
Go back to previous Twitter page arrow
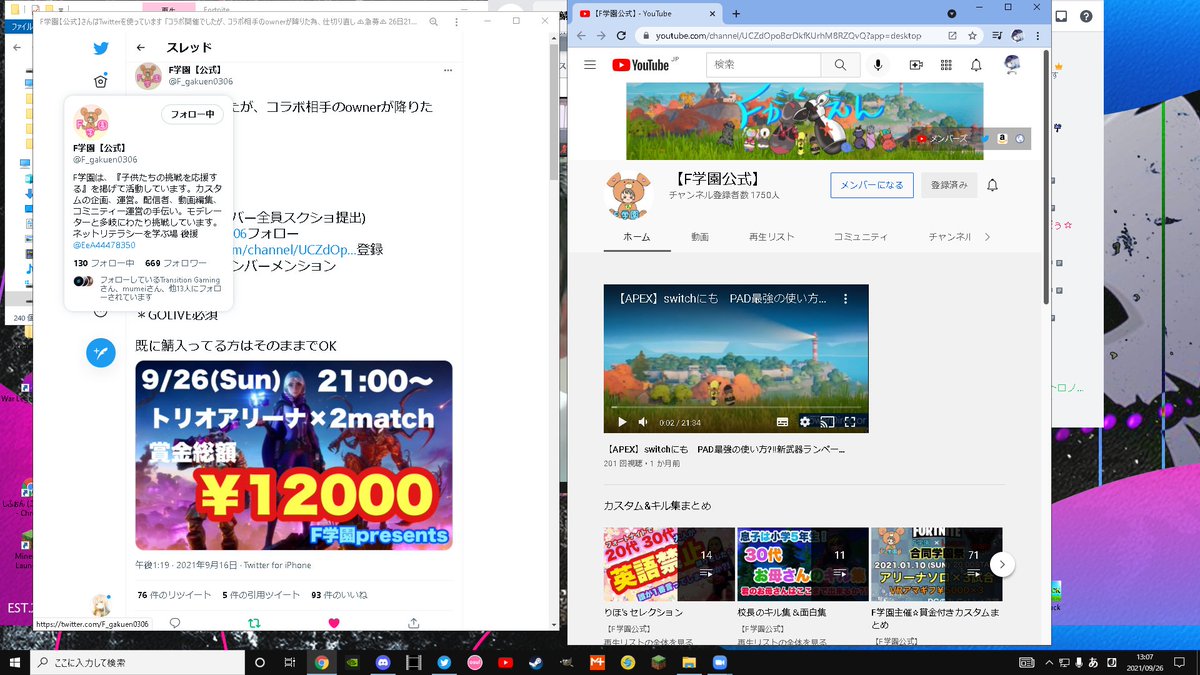(x=141, y=47)
